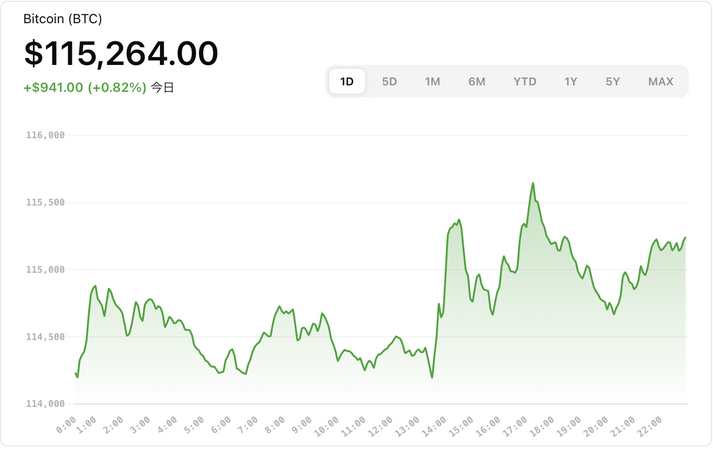
Task: Click the 2:00 time axis label
Action: [114, 425]
